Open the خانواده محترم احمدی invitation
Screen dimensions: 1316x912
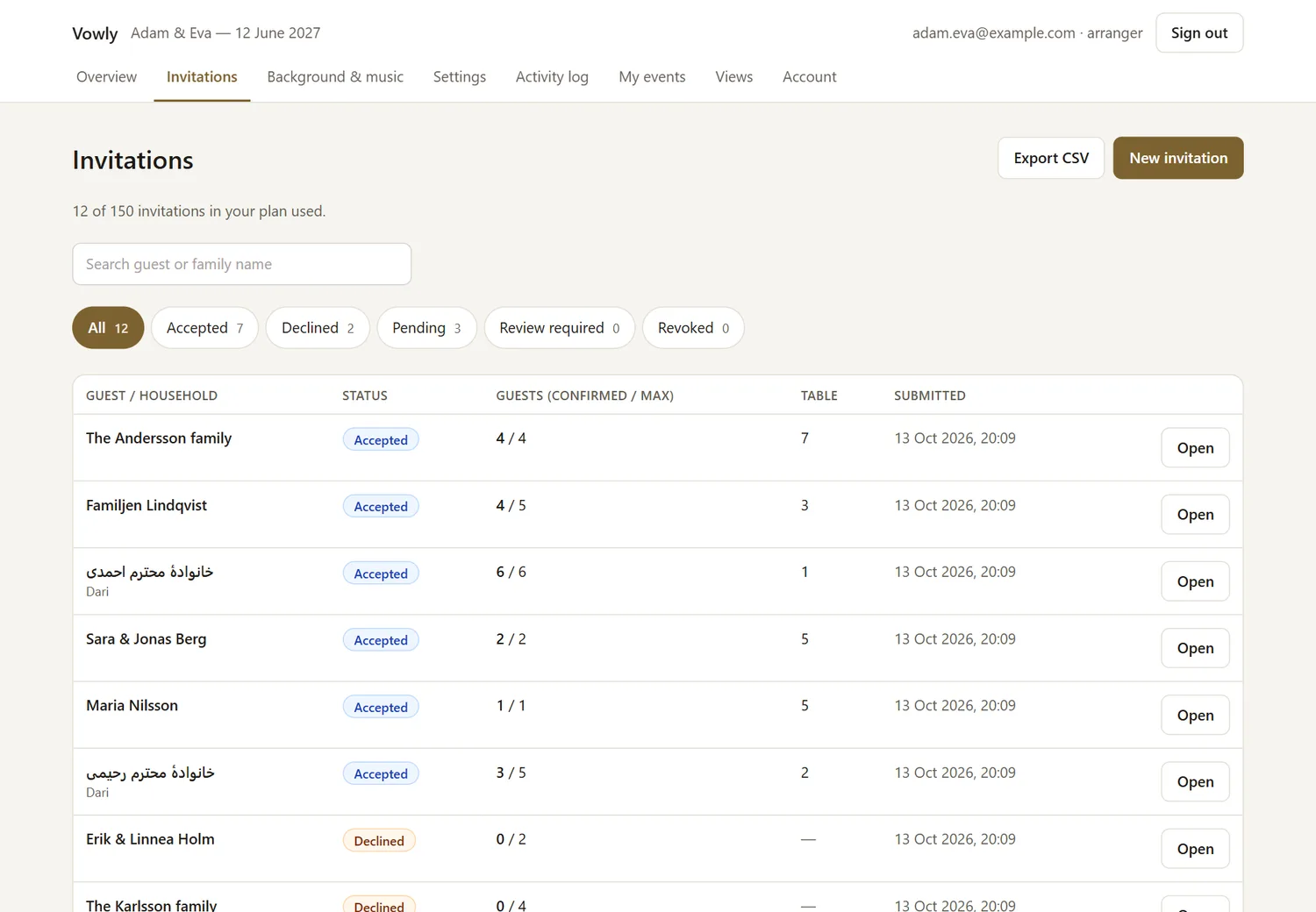coord(1195,581)
